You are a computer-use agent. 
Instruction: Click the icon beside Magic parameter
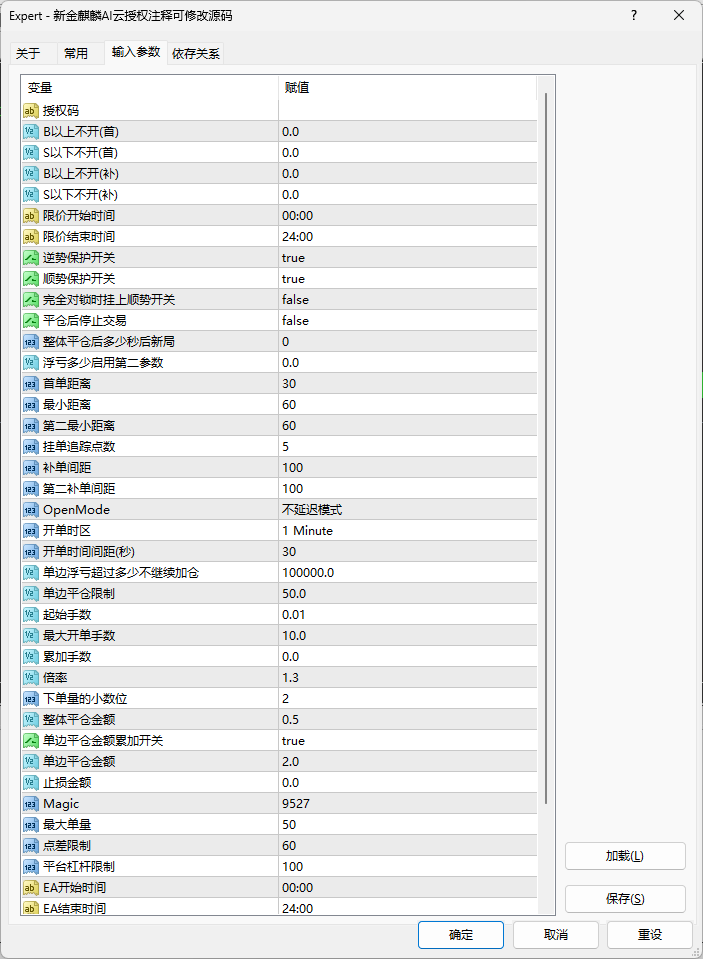click(30, 803)
